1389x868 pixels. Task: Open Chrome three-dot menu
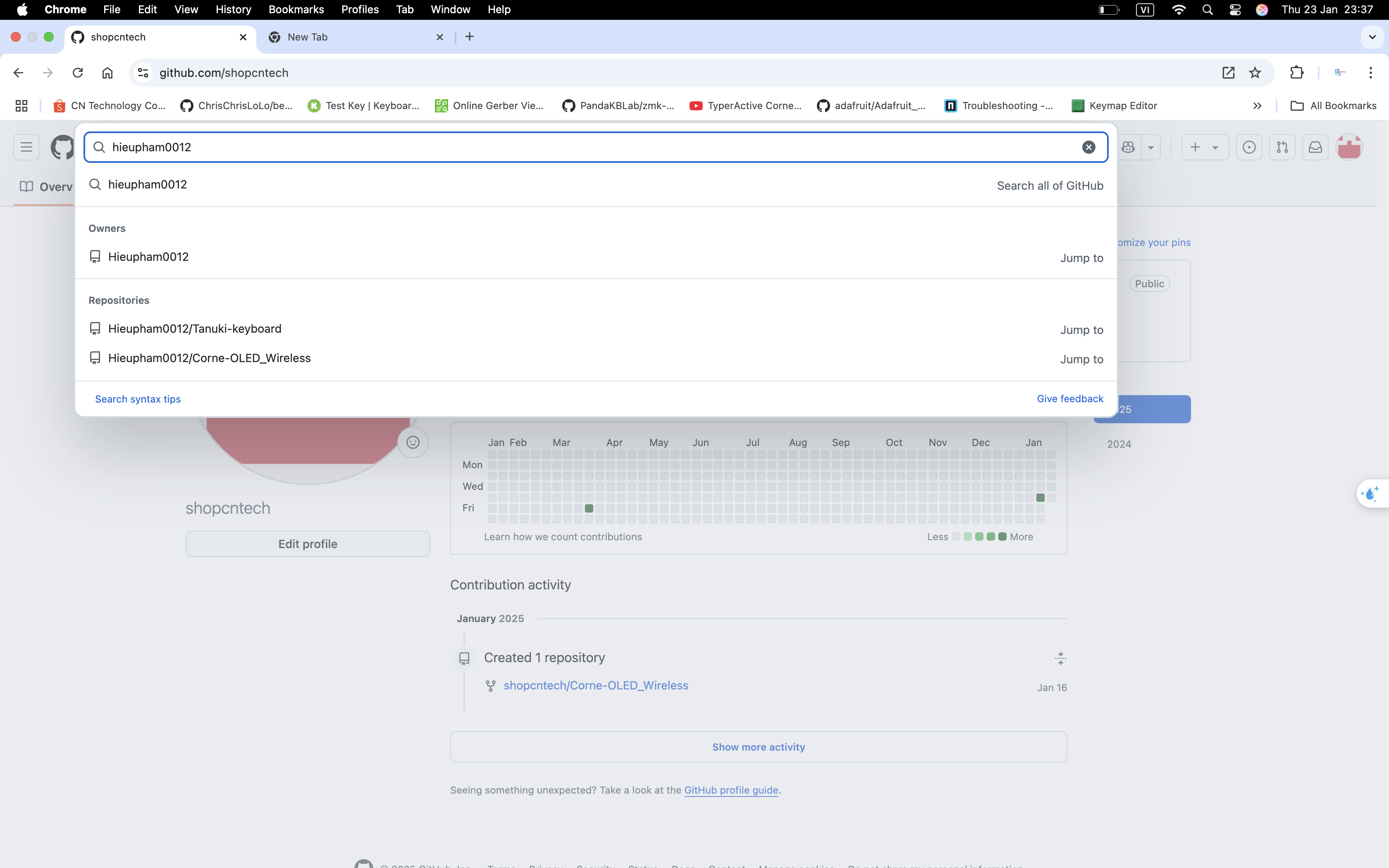(x=1371, y=73)
